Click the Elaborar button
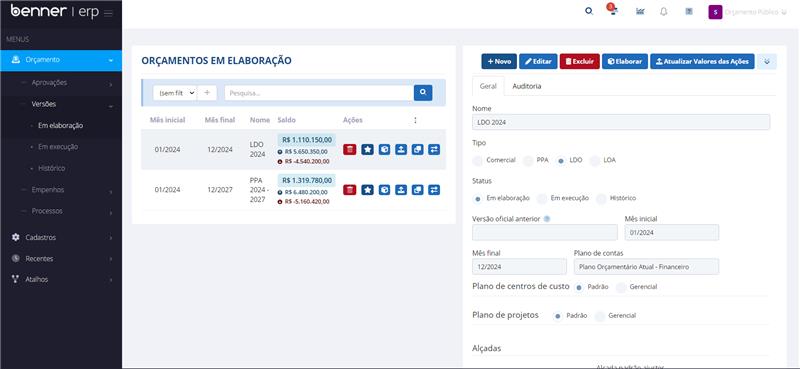The image size is (800, 369). pyautogui.click(x=625, y=61)
